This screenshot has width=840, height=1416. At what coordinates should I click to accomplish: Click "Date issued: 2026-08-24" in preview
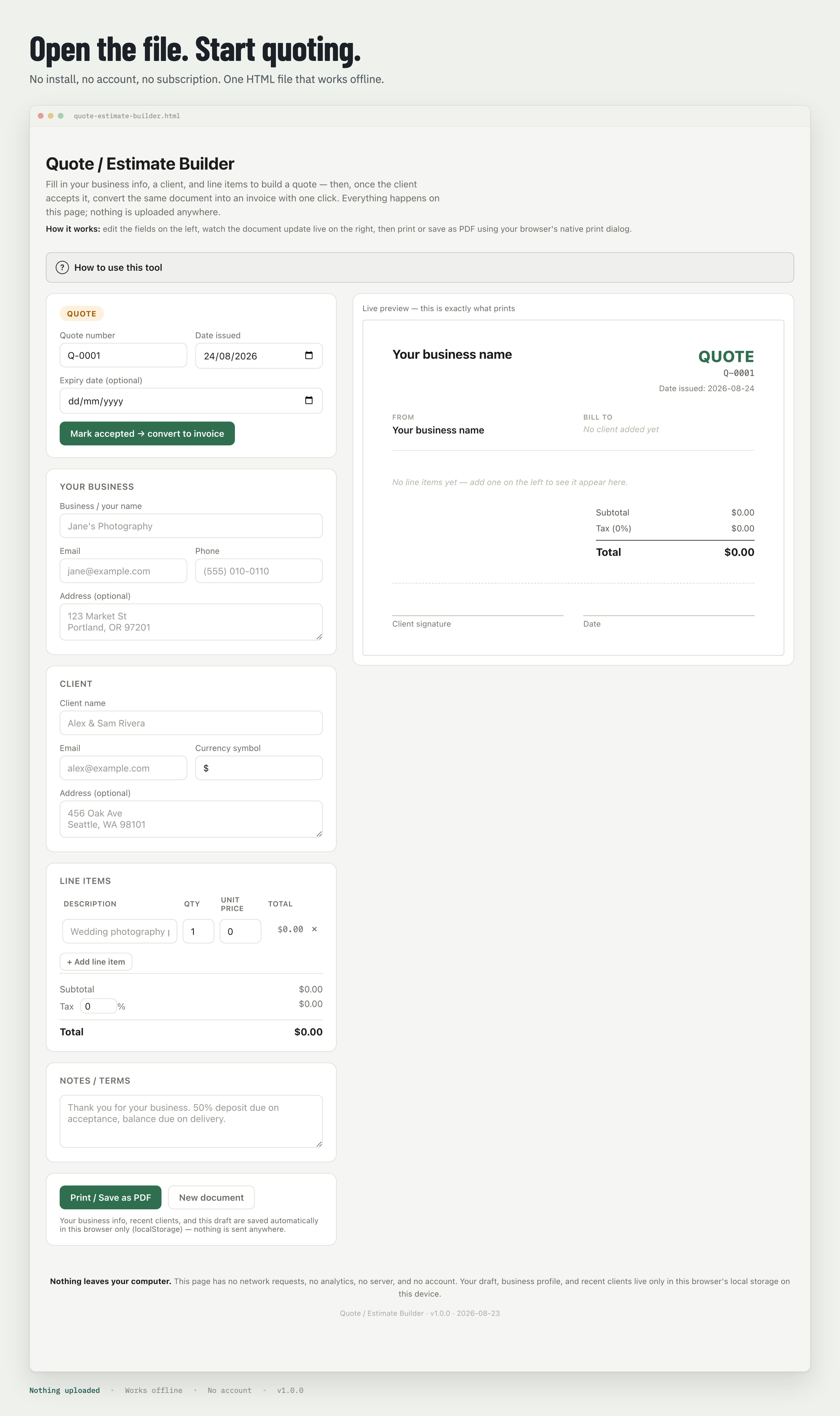[706, 388]
